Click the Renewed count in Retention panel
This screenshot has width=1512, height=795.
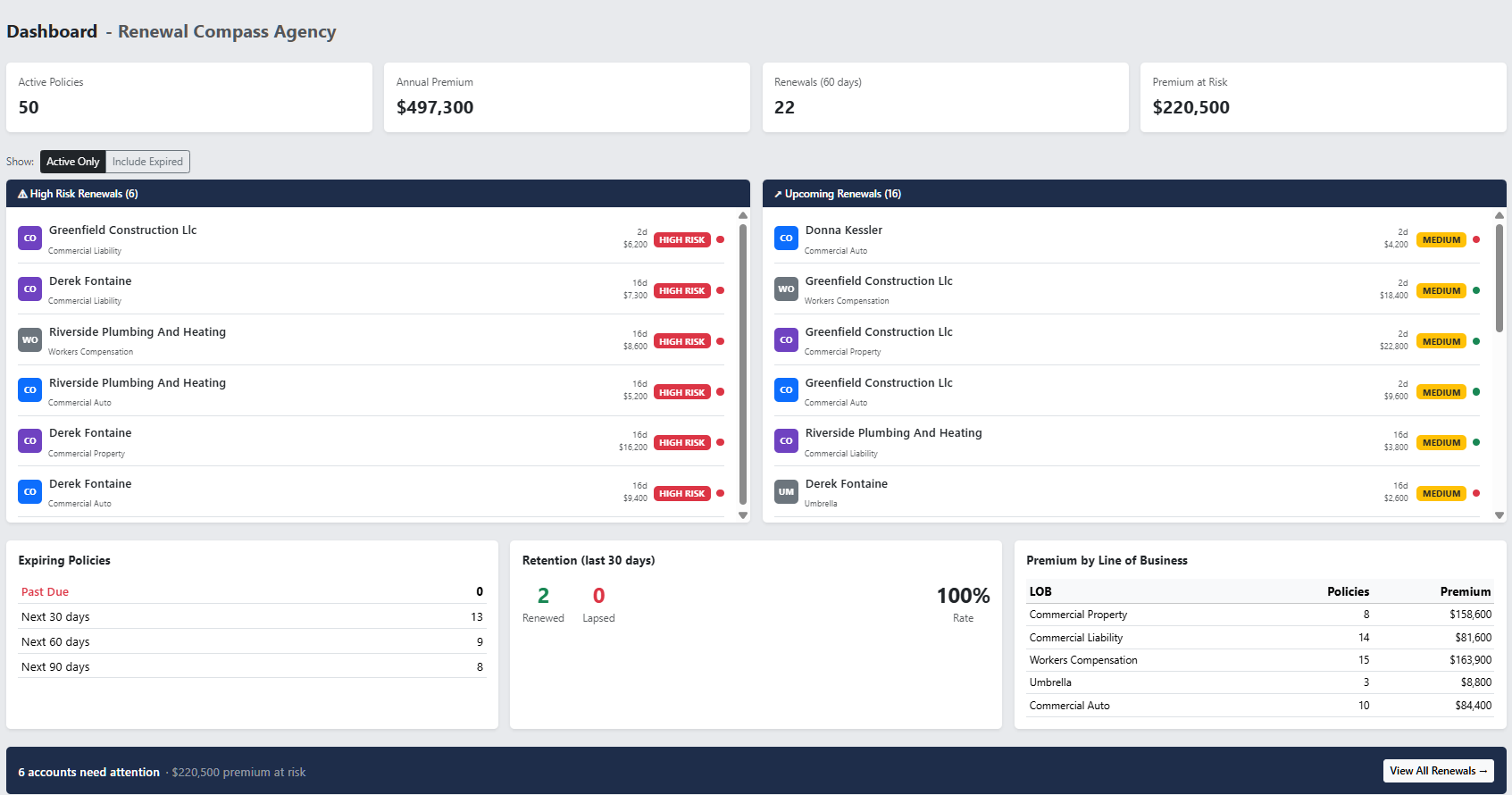pyautogui.click(x=543, y=596)
